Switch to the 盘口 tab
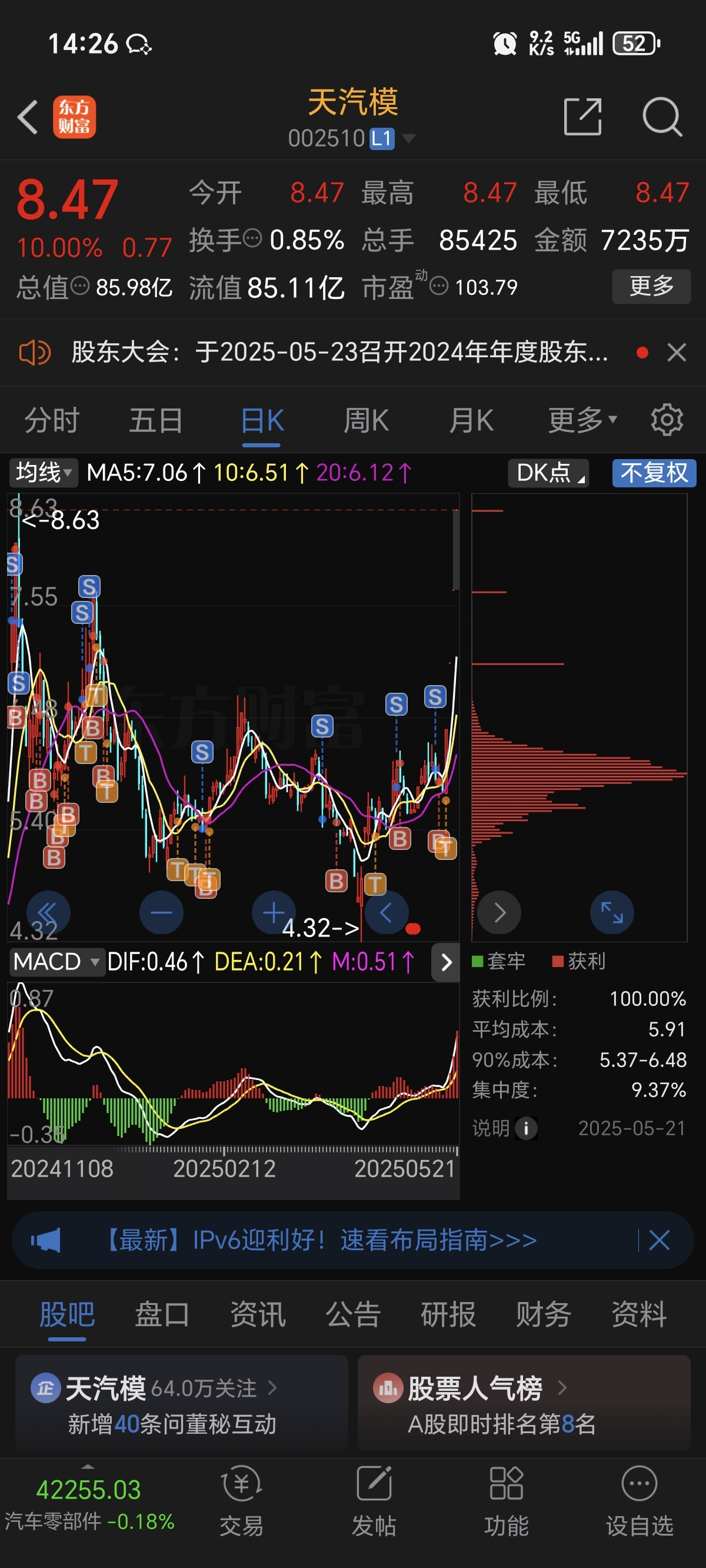 click(162, 1314)
